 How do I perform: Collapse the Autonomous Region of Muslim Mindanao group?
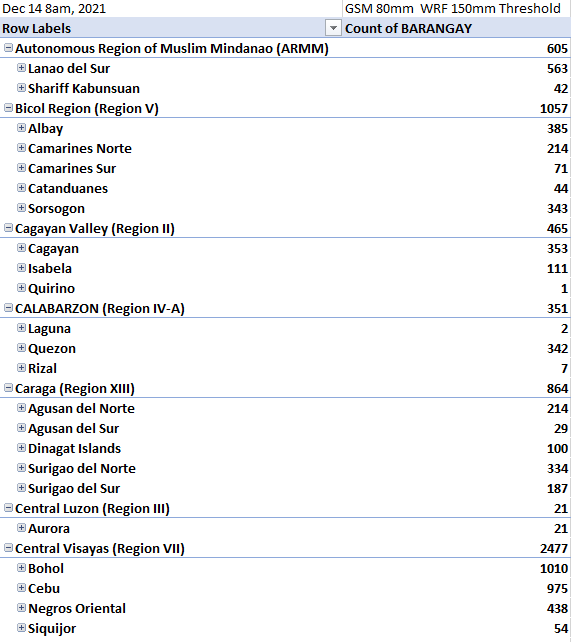(x=8, y=48)
